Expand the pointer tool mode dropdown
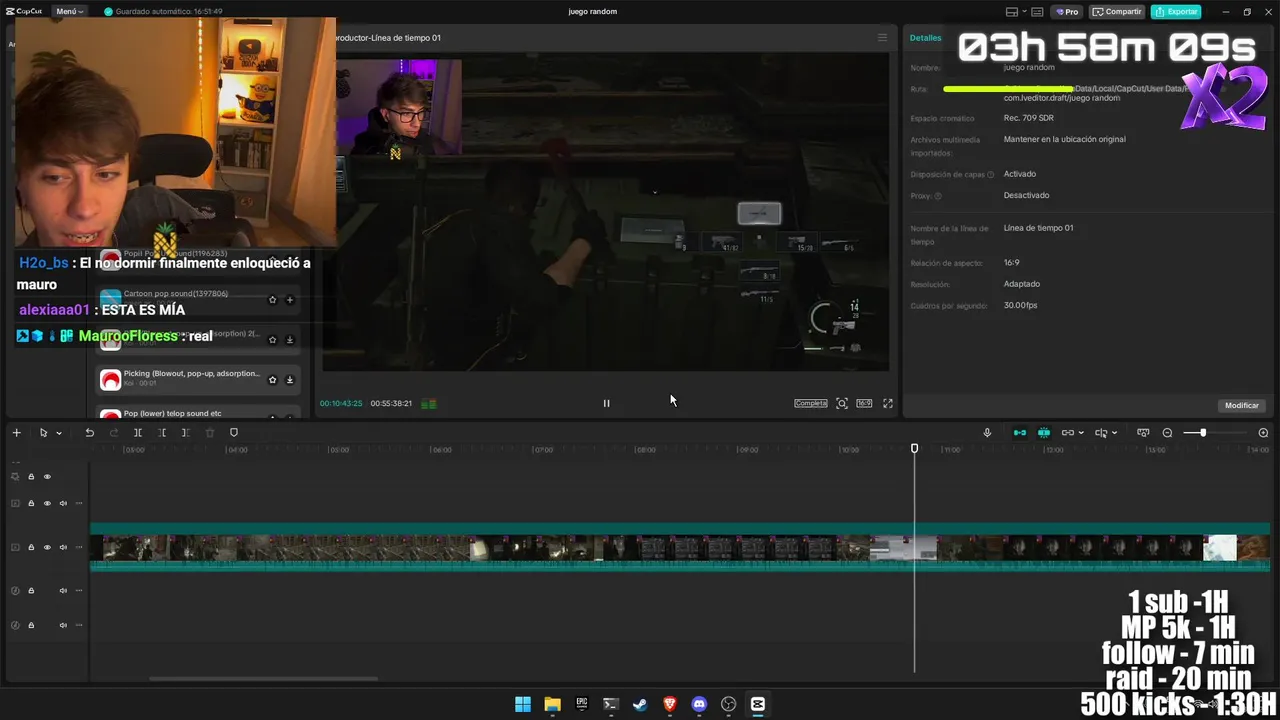Image resolution: width=1280 pixels, height=720 pixels. coord(59,433)
